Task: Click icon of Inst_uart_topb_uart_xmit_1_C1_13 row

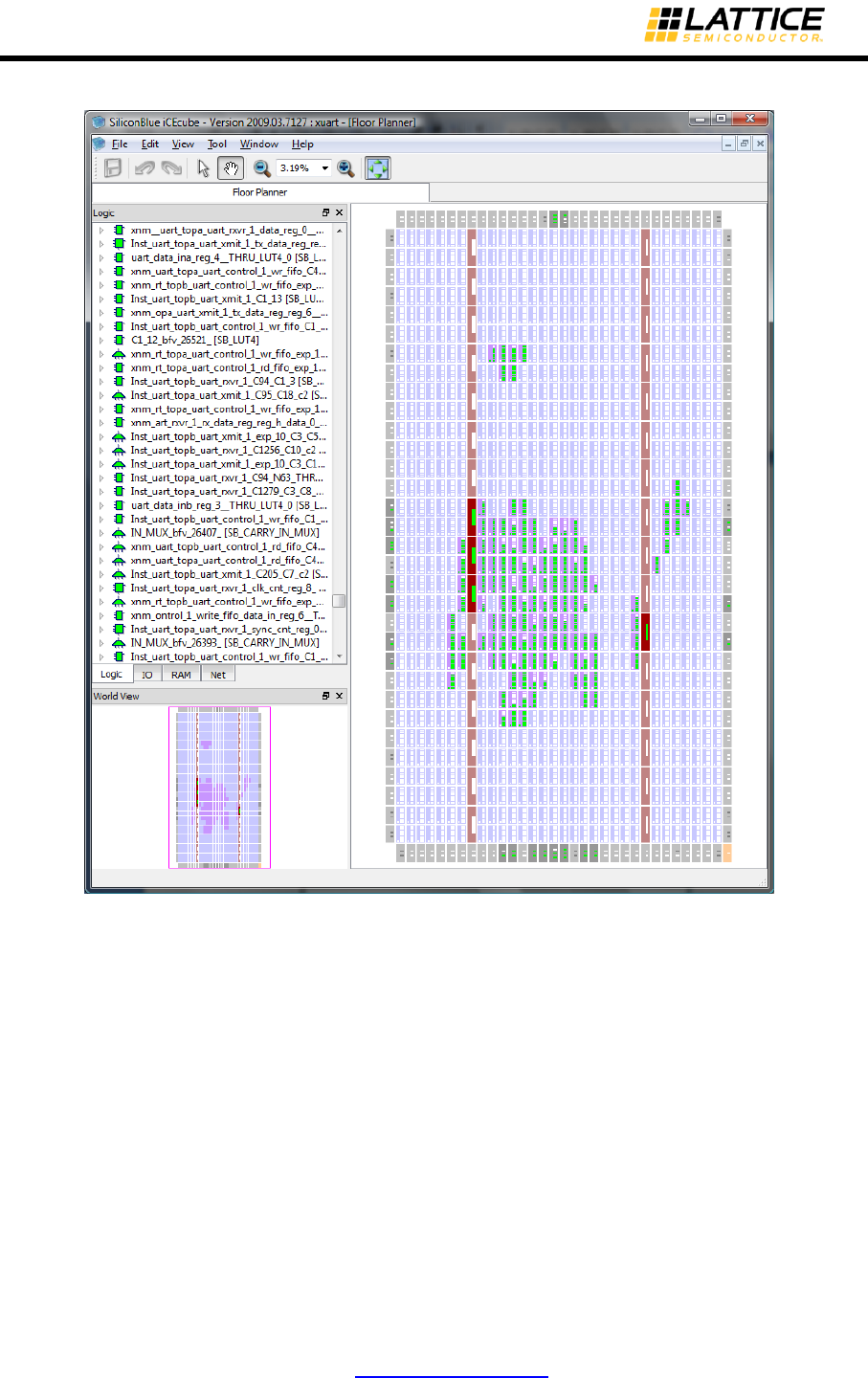Action: tap(119, 299)
